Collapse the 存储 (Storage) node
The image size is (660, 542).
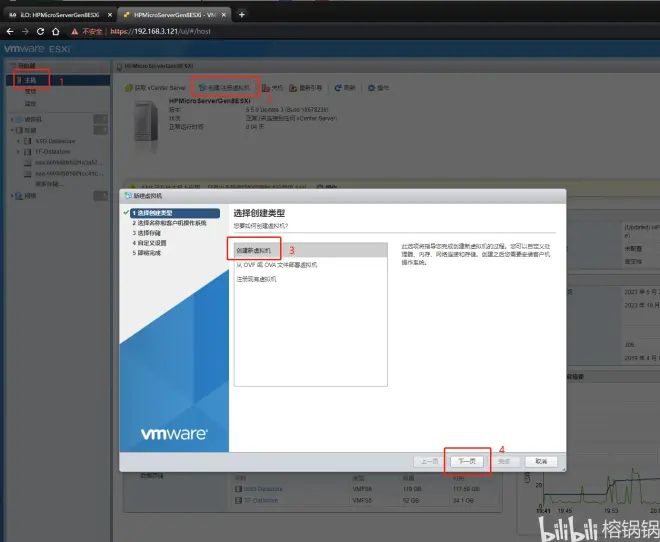point(12,130)
